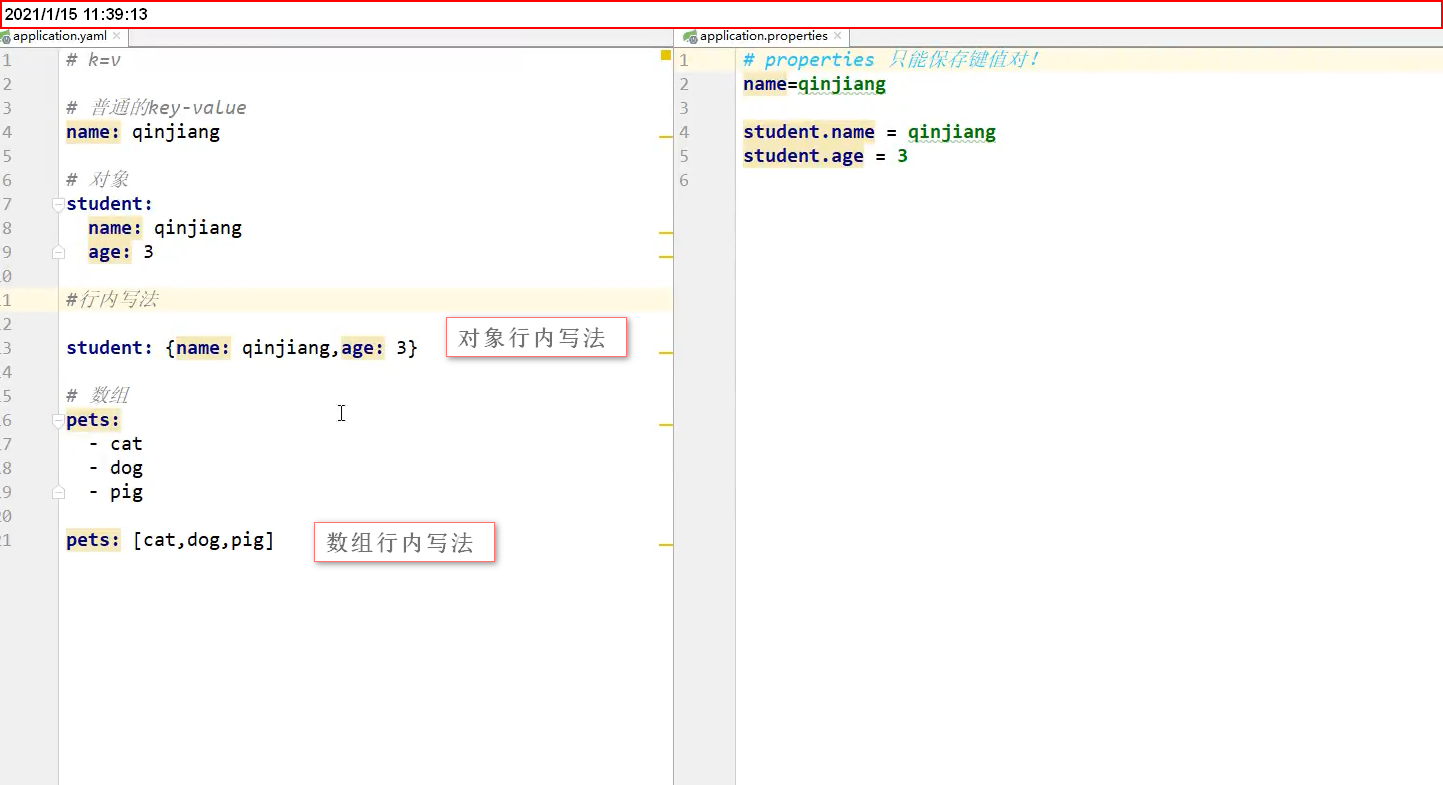Click the # 对象 comment line
The height and width of the screenshot is (785, 1443).
pyautogui.click(x=98, y=180)
